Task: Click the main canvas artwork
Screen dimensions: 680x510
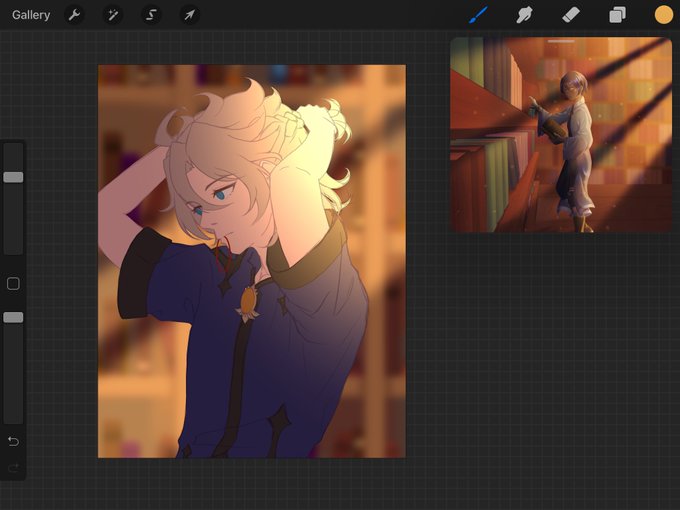Action: point(252,262)
